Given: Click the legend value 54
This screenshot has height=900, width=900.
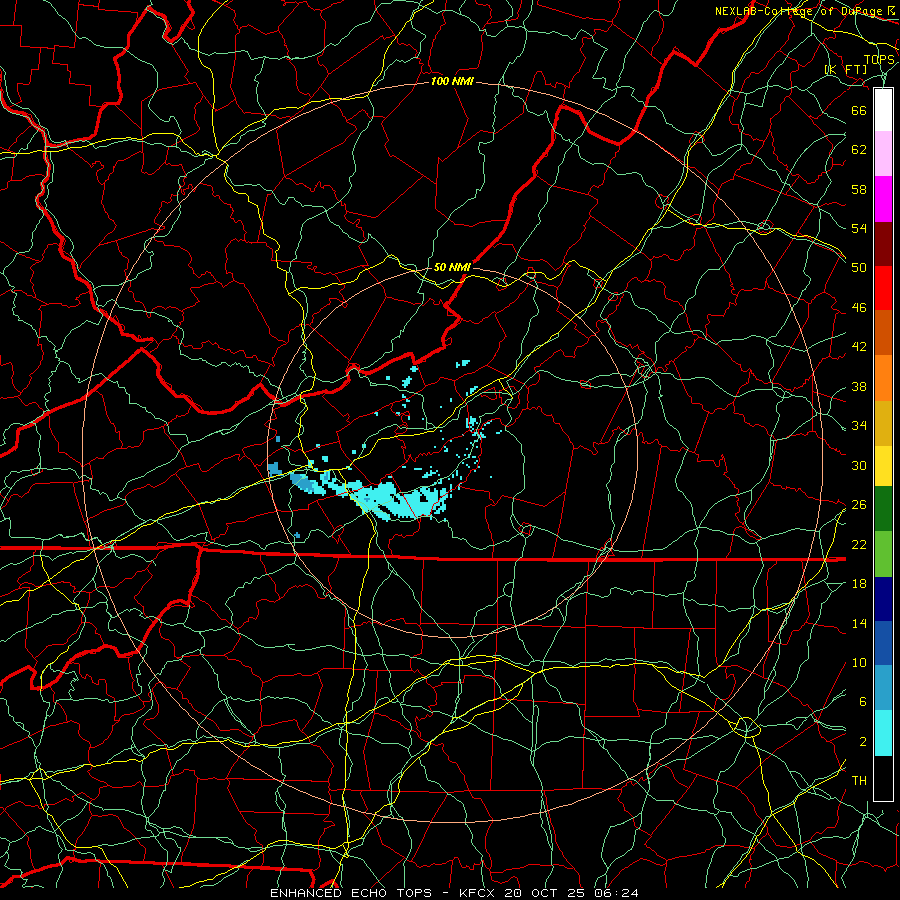Looking at the screenshot, I should pos(859,228).
